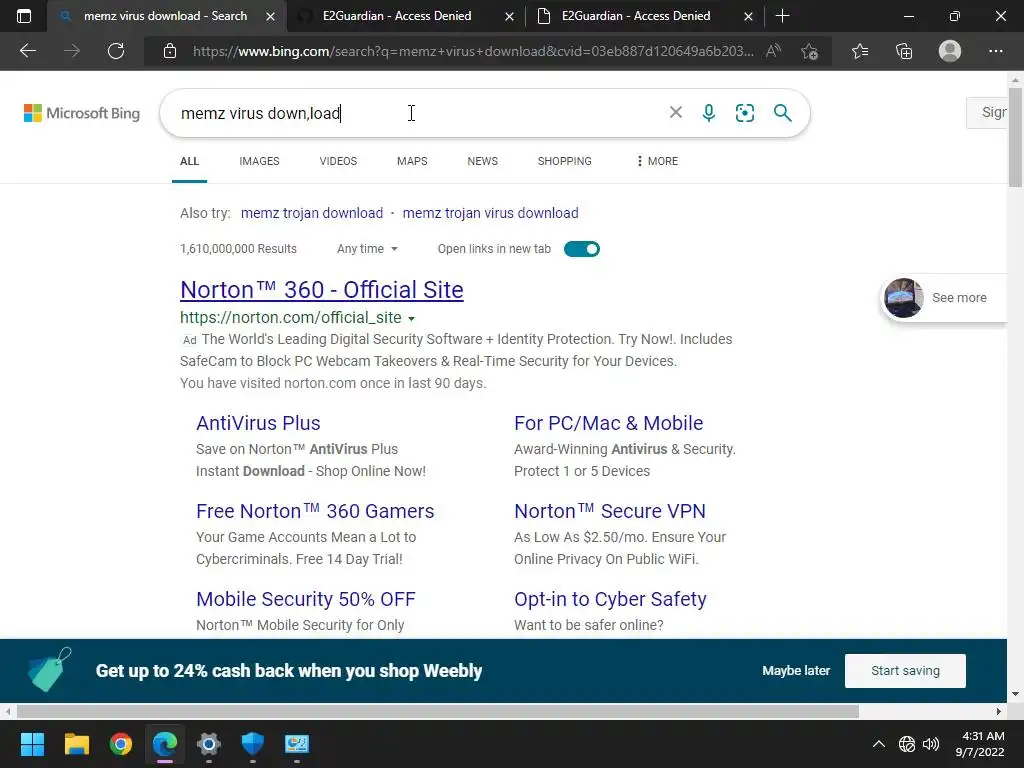This screenshot has height=768, width=1024.
Task: Try memz trojan download suggestion
Action: (312, 213)
